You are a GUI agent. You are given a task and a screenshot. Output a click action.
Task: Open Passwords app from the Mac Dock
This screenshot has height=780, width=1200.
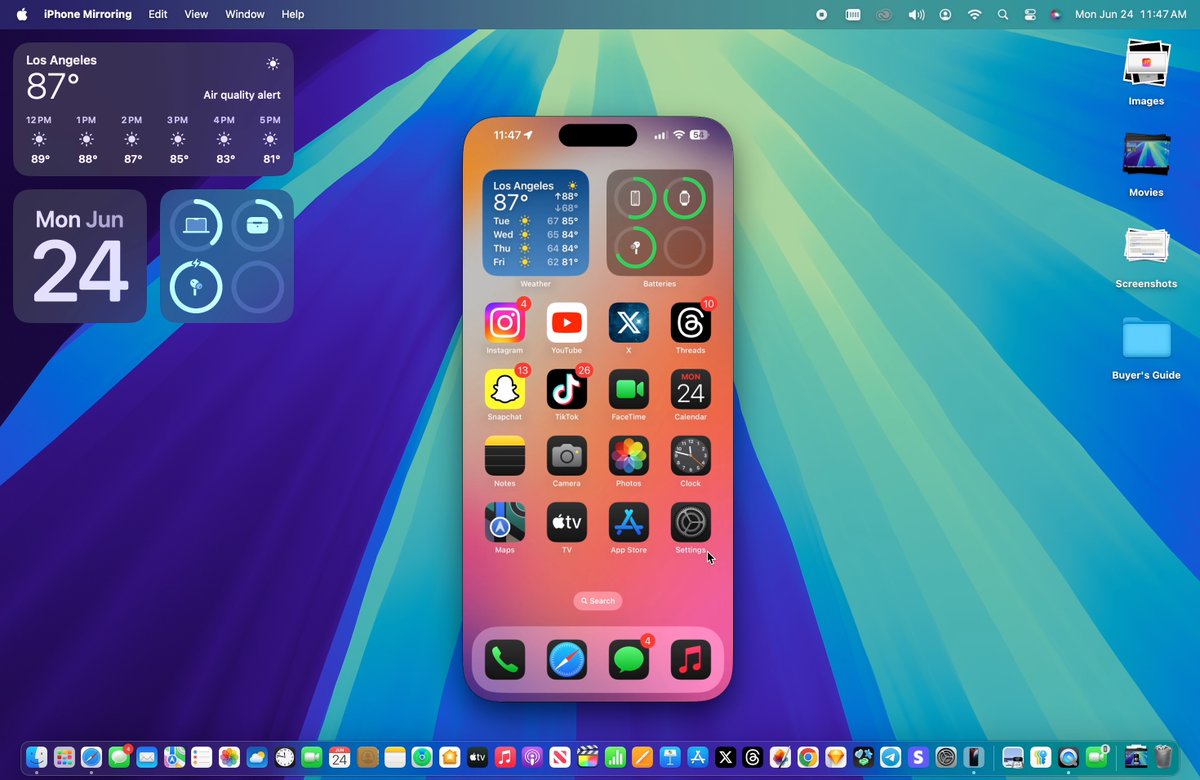[x=1041, y=757]
